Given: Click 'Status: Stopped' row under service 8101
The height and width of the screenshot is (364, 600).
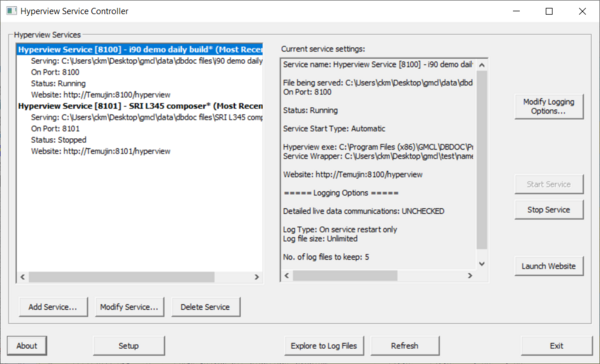Looking at the screenshot, I should click(x=59, y=140).
